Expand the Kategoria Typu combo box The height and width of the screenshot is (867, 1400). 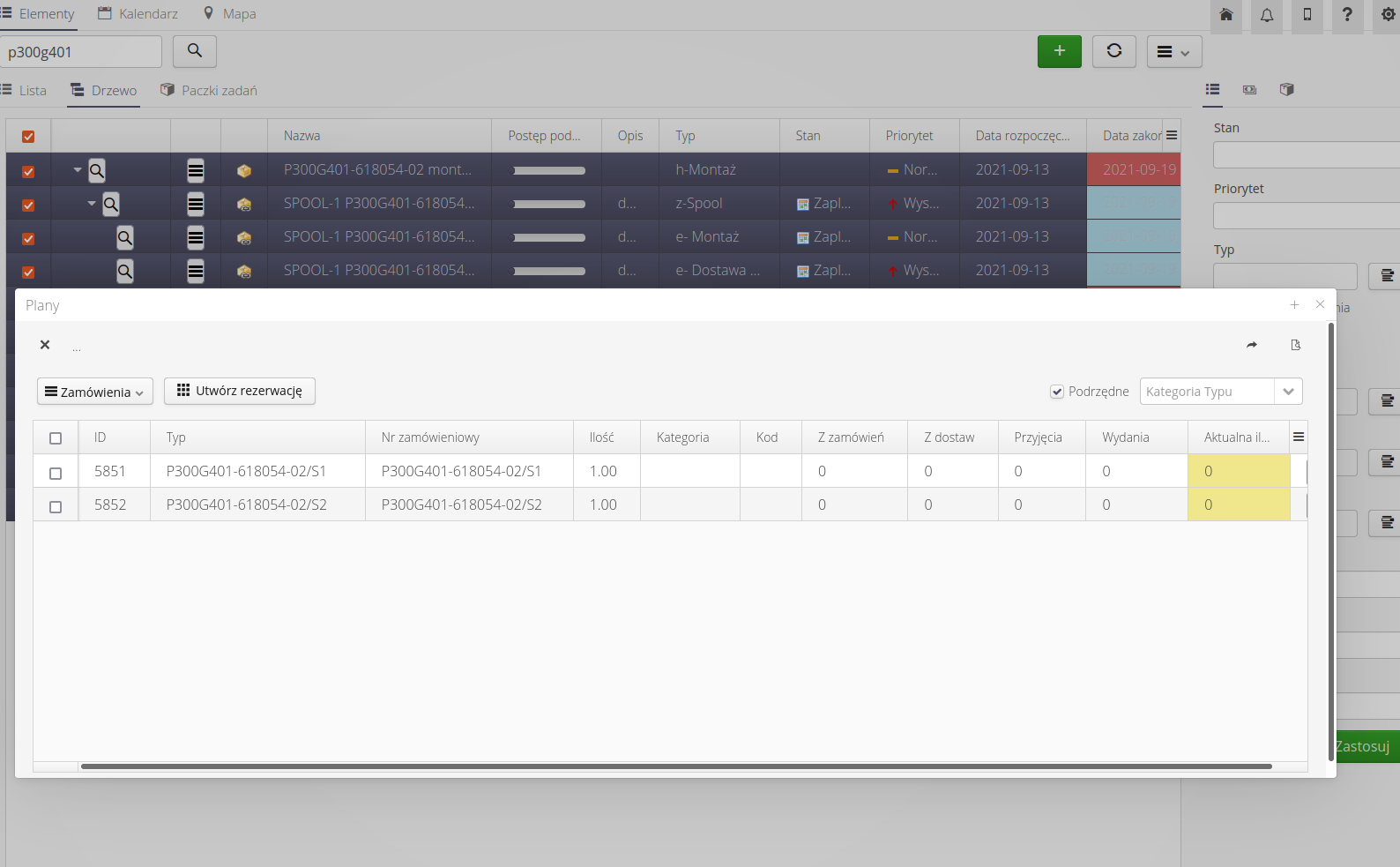tap(1287, 392)
